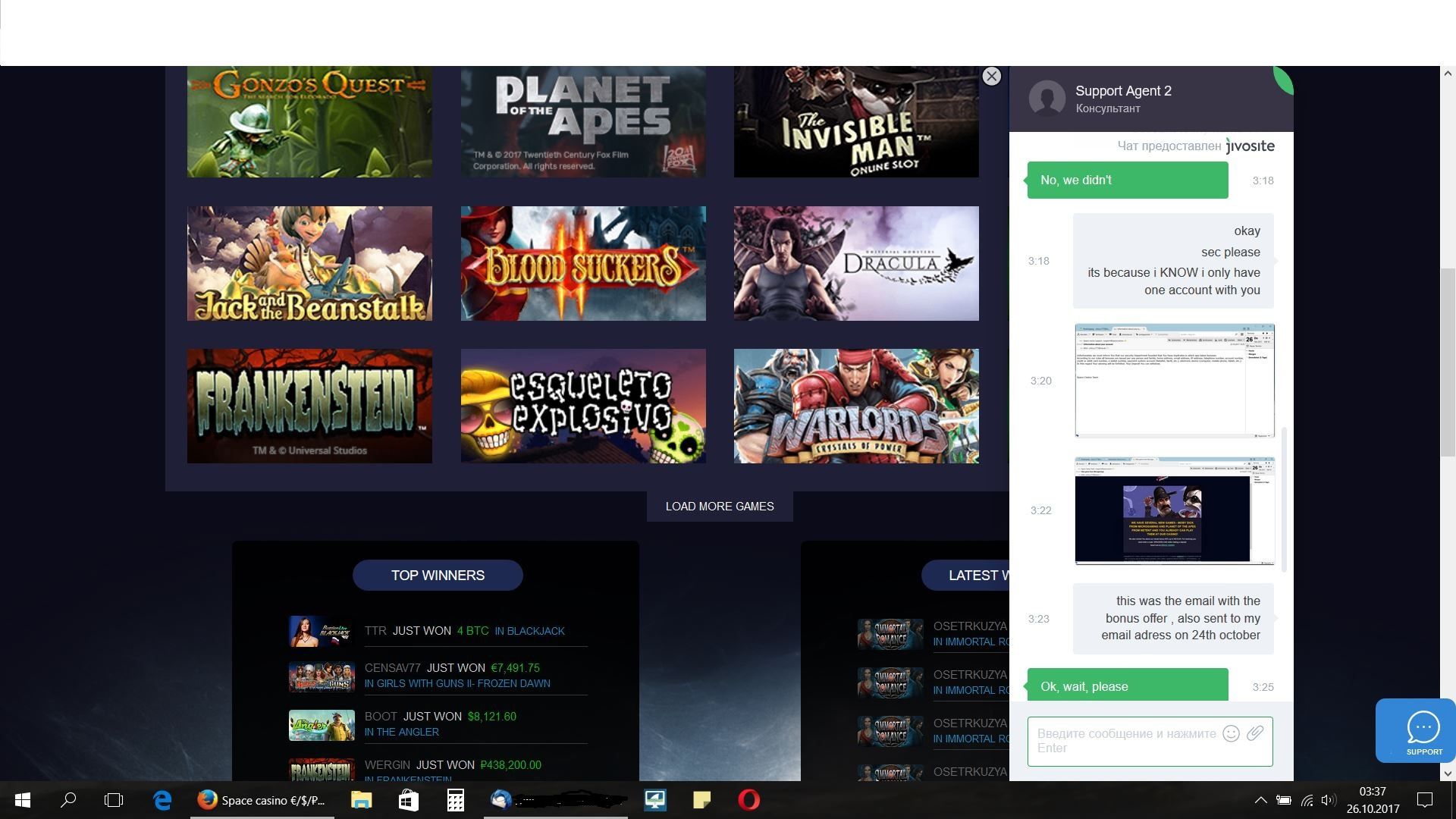Image resolution: width=1456 pixels, height=819 pixels.
Task: Launch the Opera browser from the taskbar
Action: [749, 800]
